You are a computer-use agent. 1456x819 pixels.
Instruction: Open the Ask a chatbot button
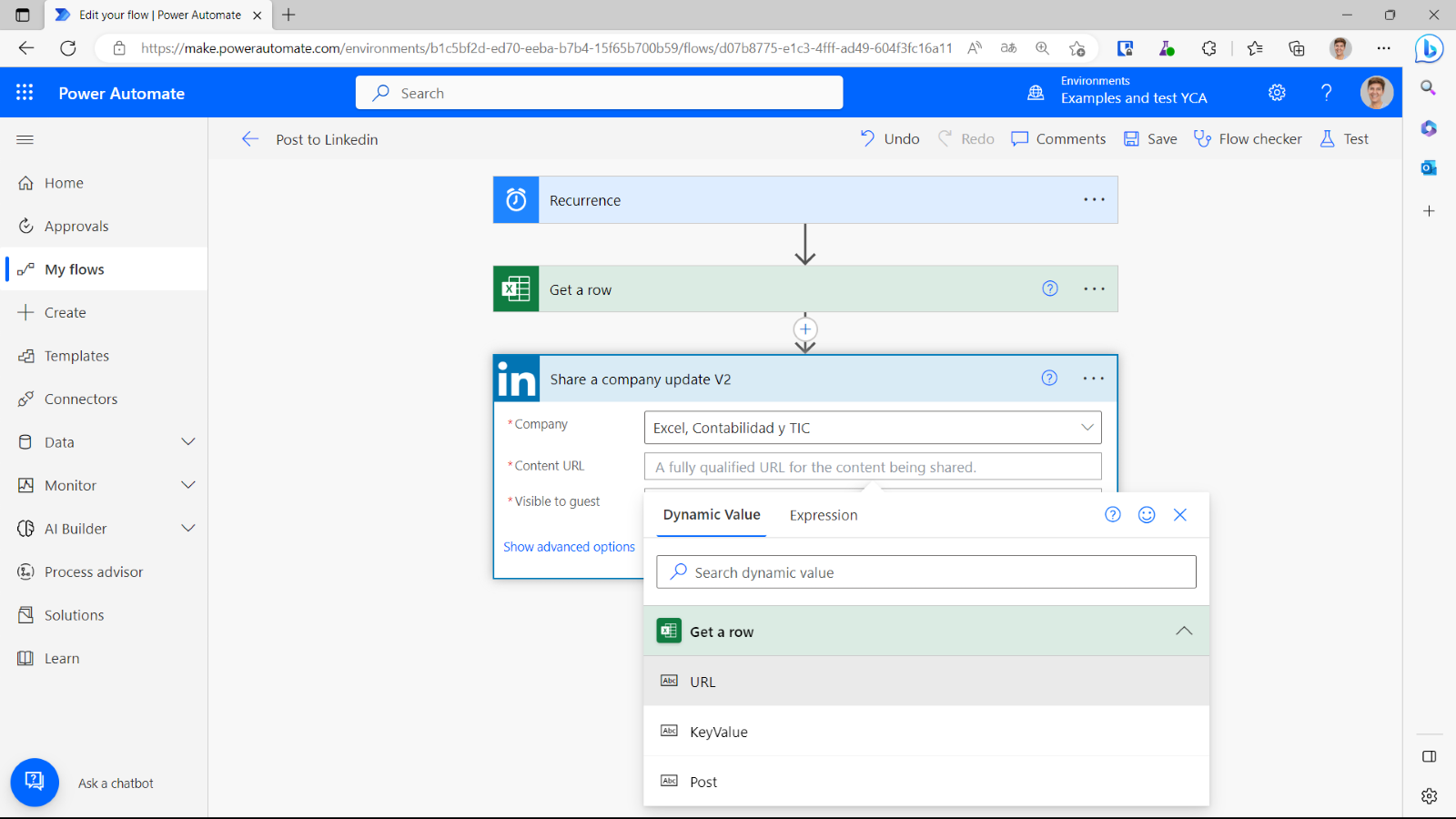tap(35, 783)
